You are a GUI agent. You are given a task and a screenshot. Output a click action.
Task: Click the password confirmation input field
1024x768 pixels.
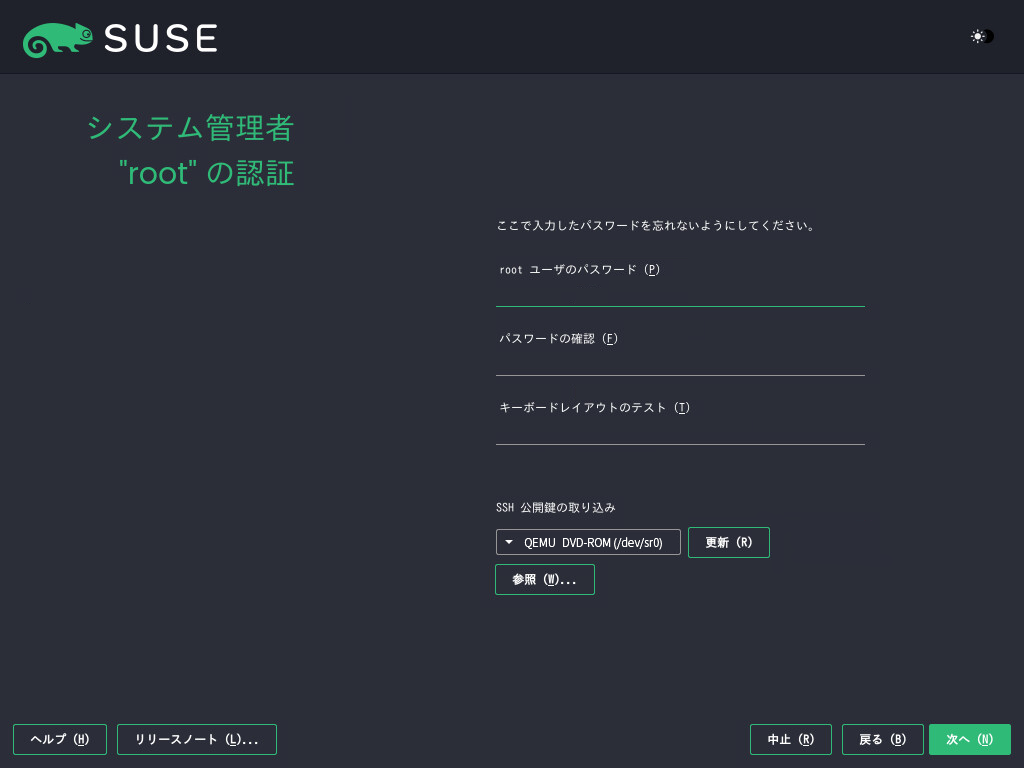[x=680, y=362]
